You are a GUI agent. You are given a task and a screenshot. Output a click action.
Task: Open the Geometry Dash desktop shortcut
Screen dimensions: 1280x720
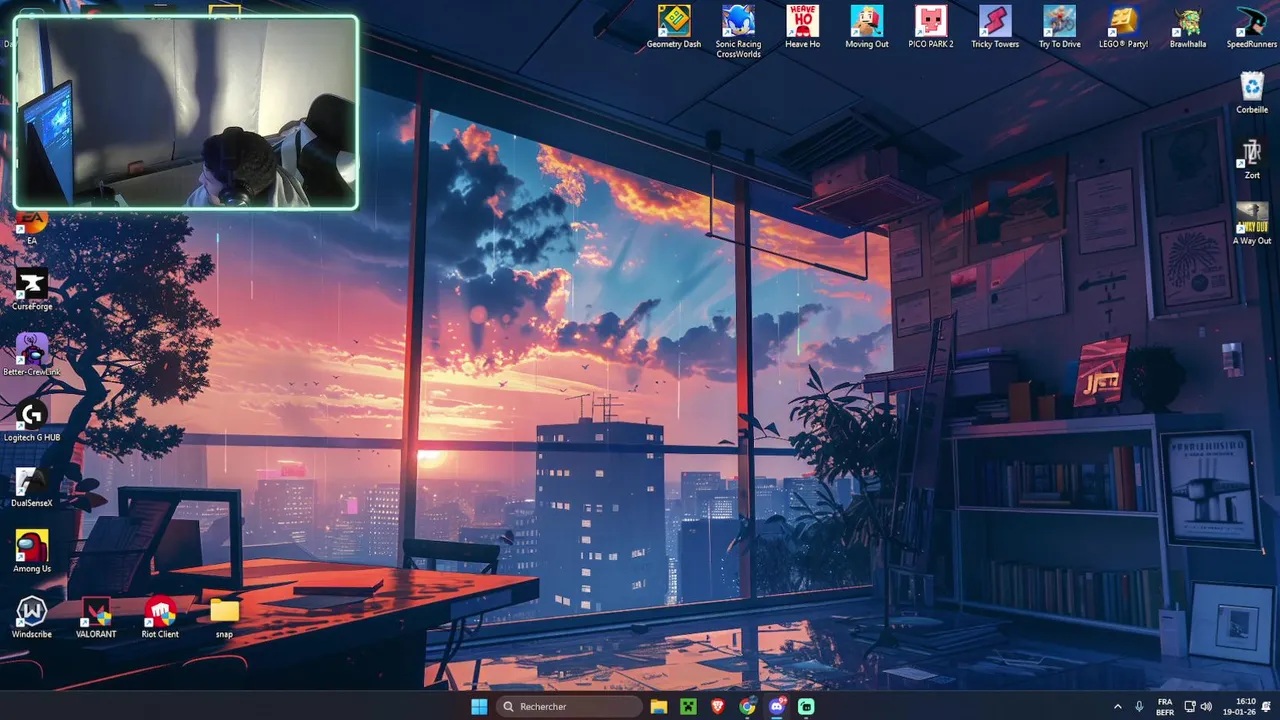[673, 27]
